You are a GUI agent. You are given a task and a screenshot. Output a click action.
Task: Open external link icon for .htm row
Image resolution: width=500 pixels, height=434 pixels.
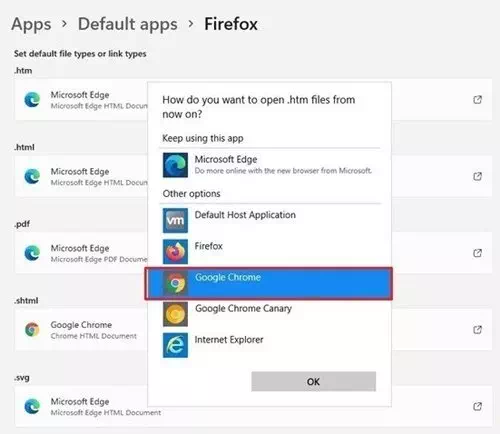coord(477,99)
